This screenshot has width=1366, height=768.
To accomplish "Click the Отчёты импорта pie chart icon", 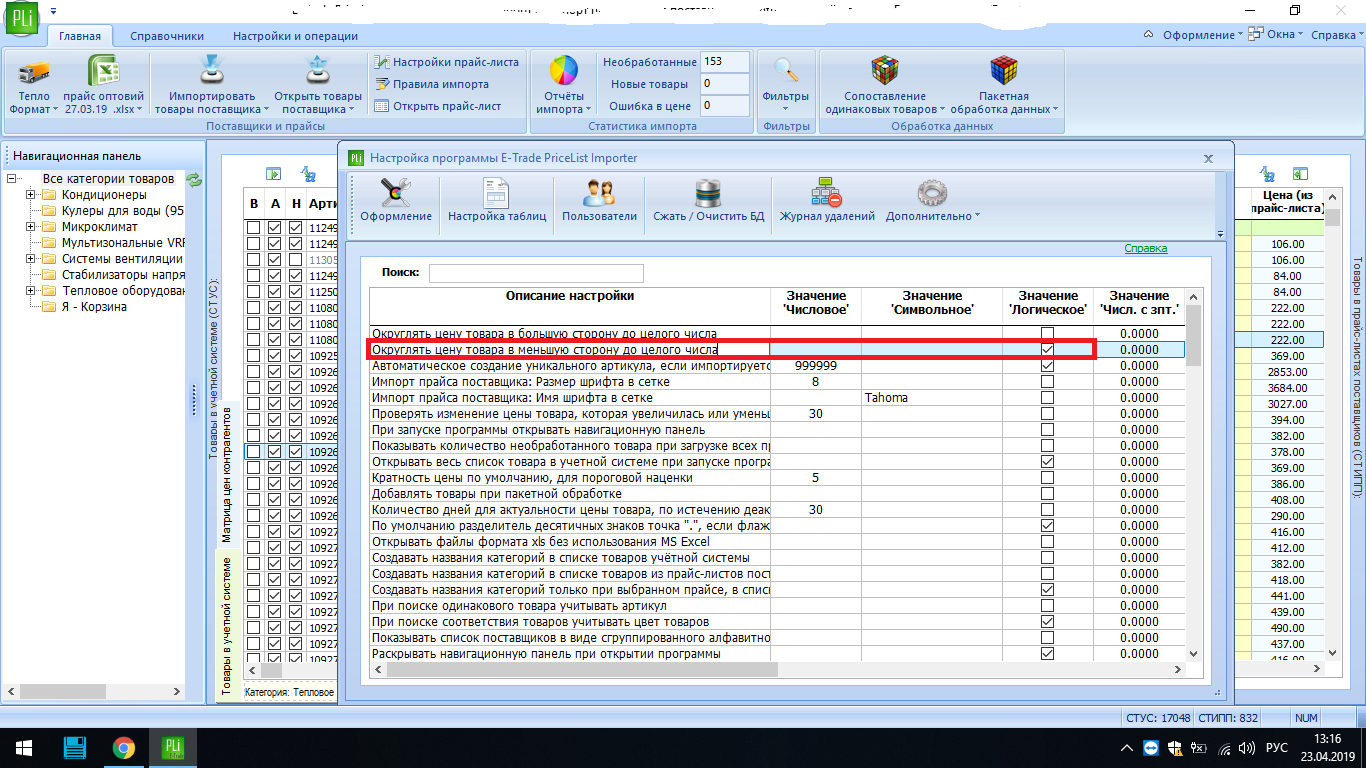I will [x=564, y=72].
